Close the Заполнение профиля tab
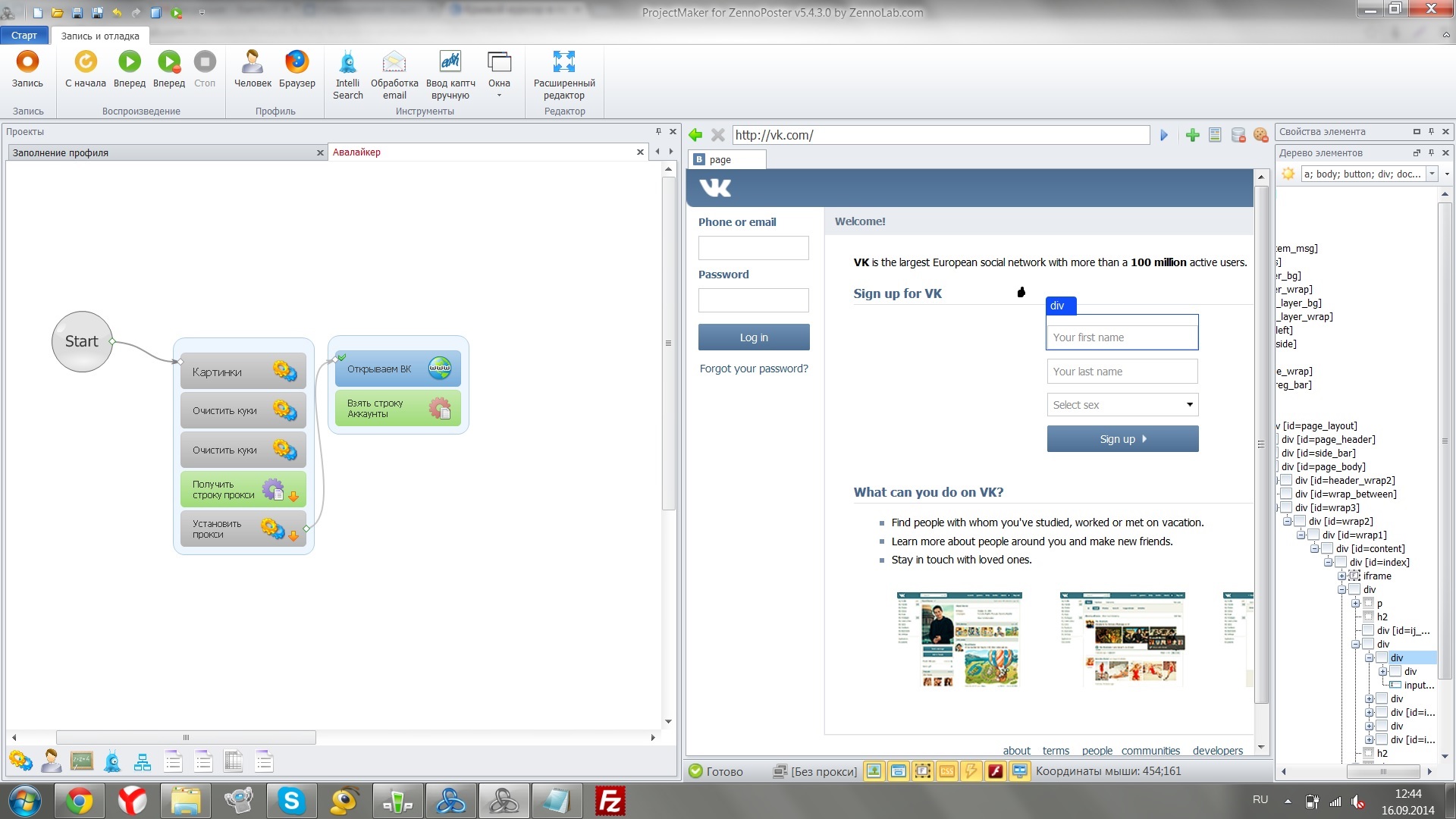Screen dimensions: 1456x819 (320, 152)
